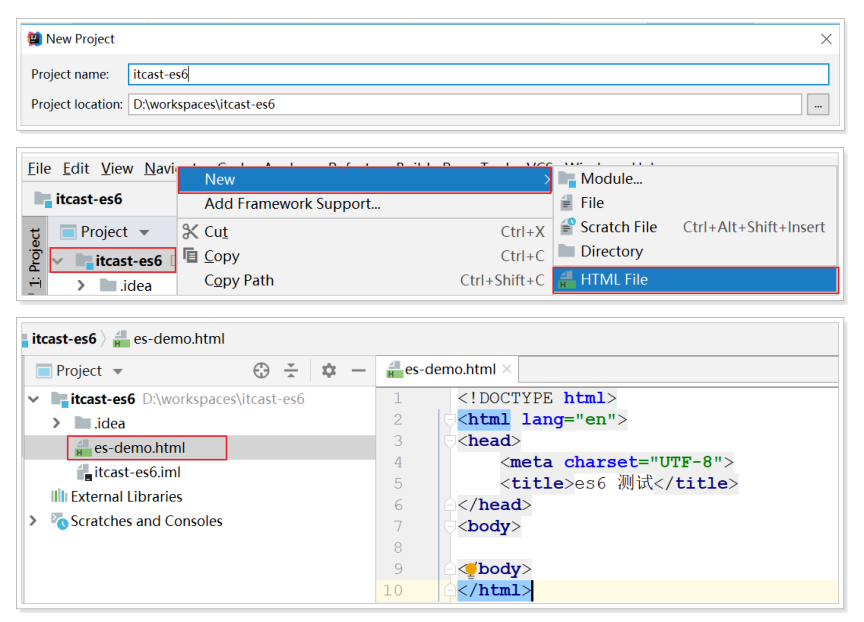Click the Cut scissors icon
The image size is (864, 622).
click(190, 231)
